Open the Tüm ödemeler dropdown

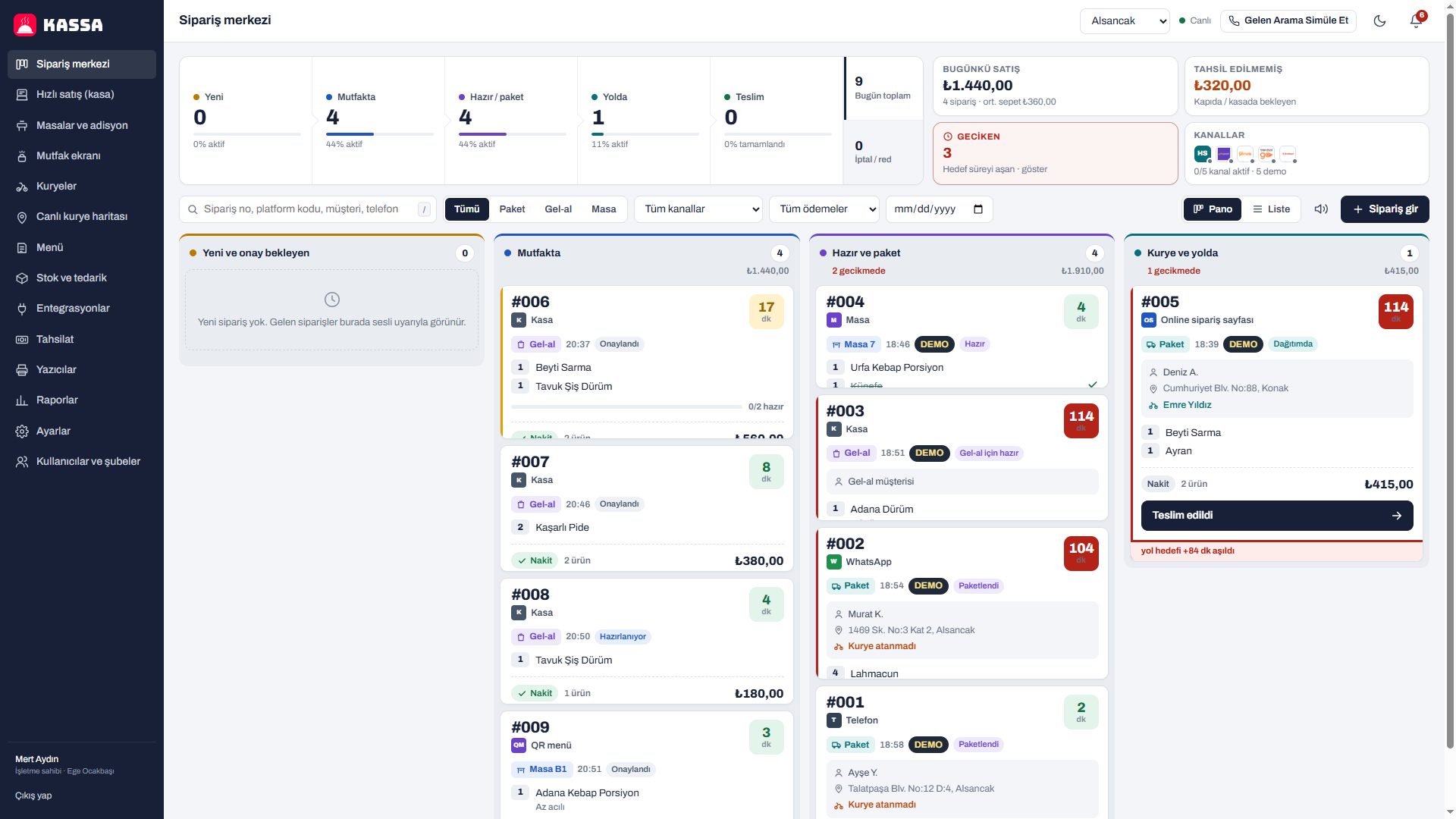(824, 209)
